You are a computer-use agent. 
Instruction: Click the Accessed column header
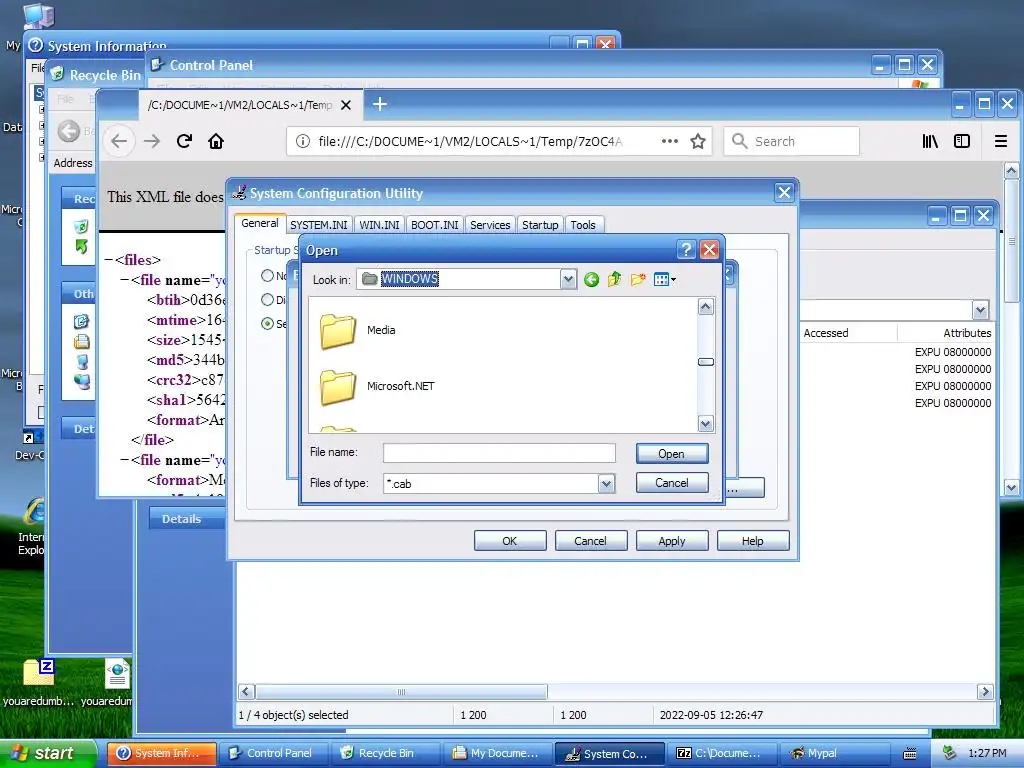click(848, 333)
